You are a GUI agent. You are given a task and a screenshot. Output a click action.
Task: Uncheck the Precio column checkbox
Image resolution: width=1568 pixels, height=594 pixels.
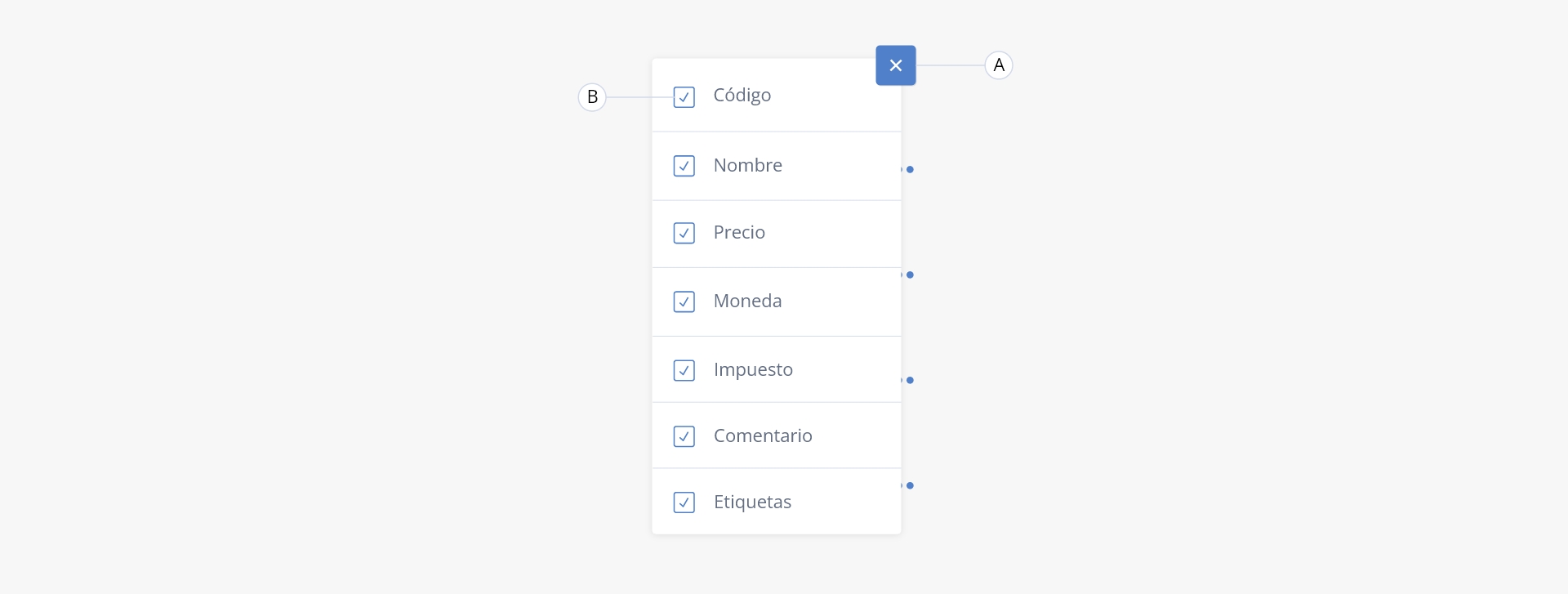[684, 233]
